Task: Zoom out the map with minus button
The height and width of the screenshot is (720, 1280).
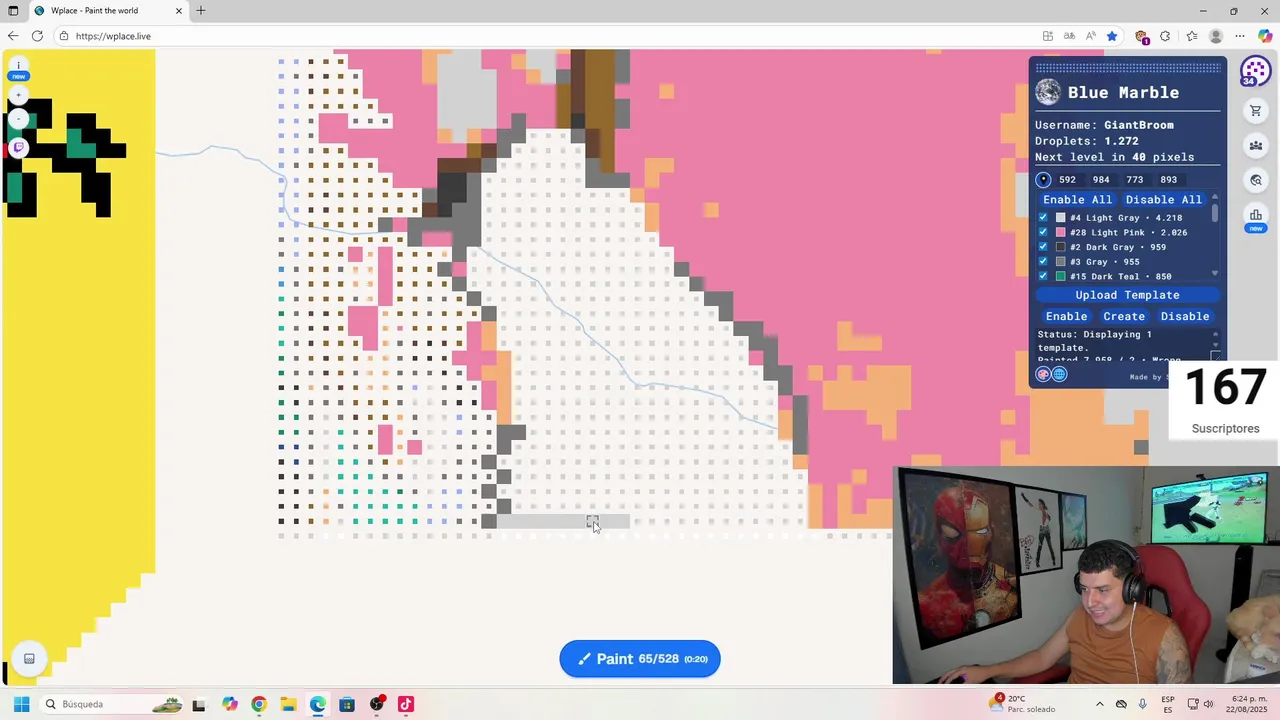Action: coord(18,119)
